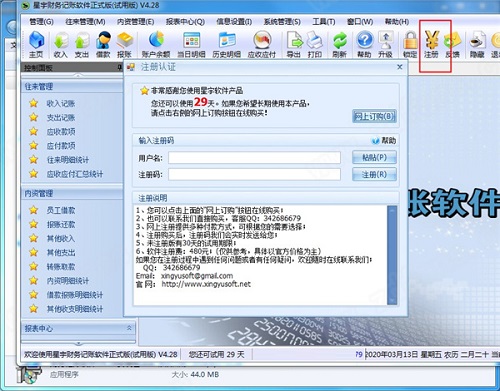The image size is (500, 391).
Task: Select 收入记账 in sidebar
Action: click(x=61, y=104)
